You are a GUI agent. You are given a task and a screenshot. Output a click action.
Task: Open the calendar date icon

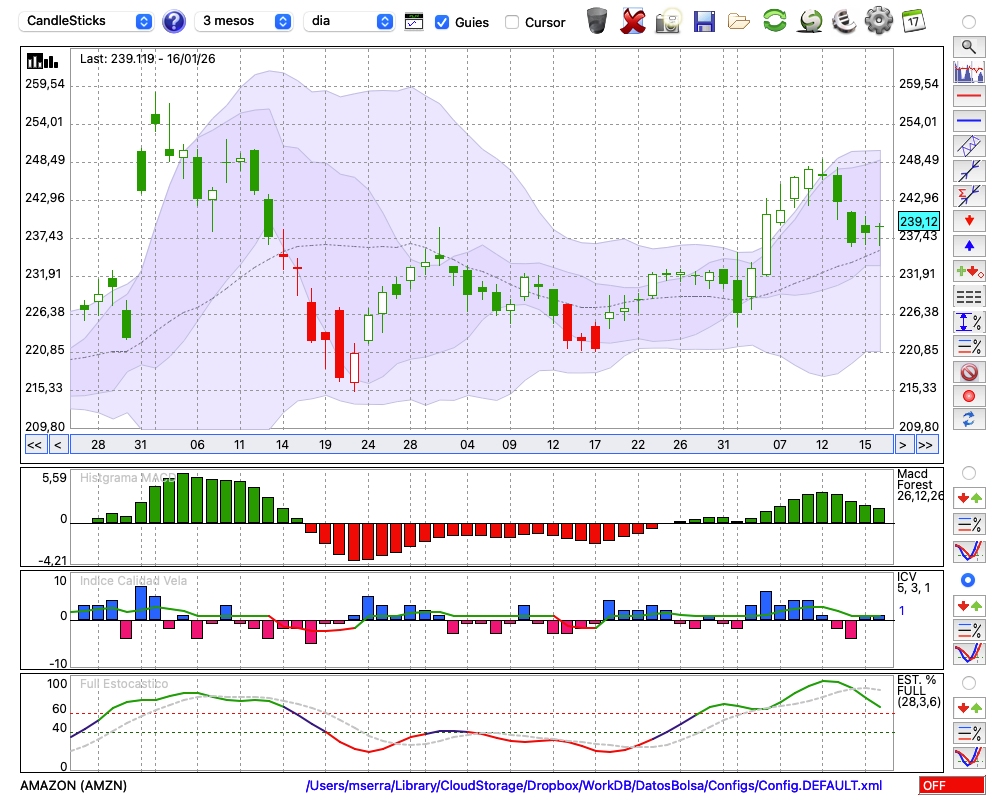912,20
